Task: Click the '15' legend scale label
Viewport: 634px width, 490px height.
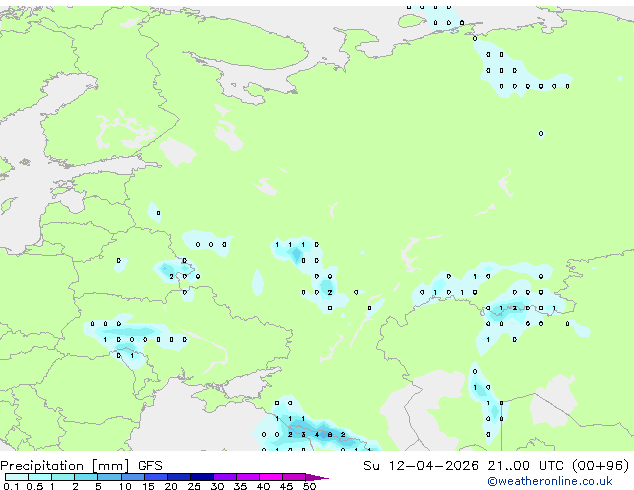Action: click(148, 486)
